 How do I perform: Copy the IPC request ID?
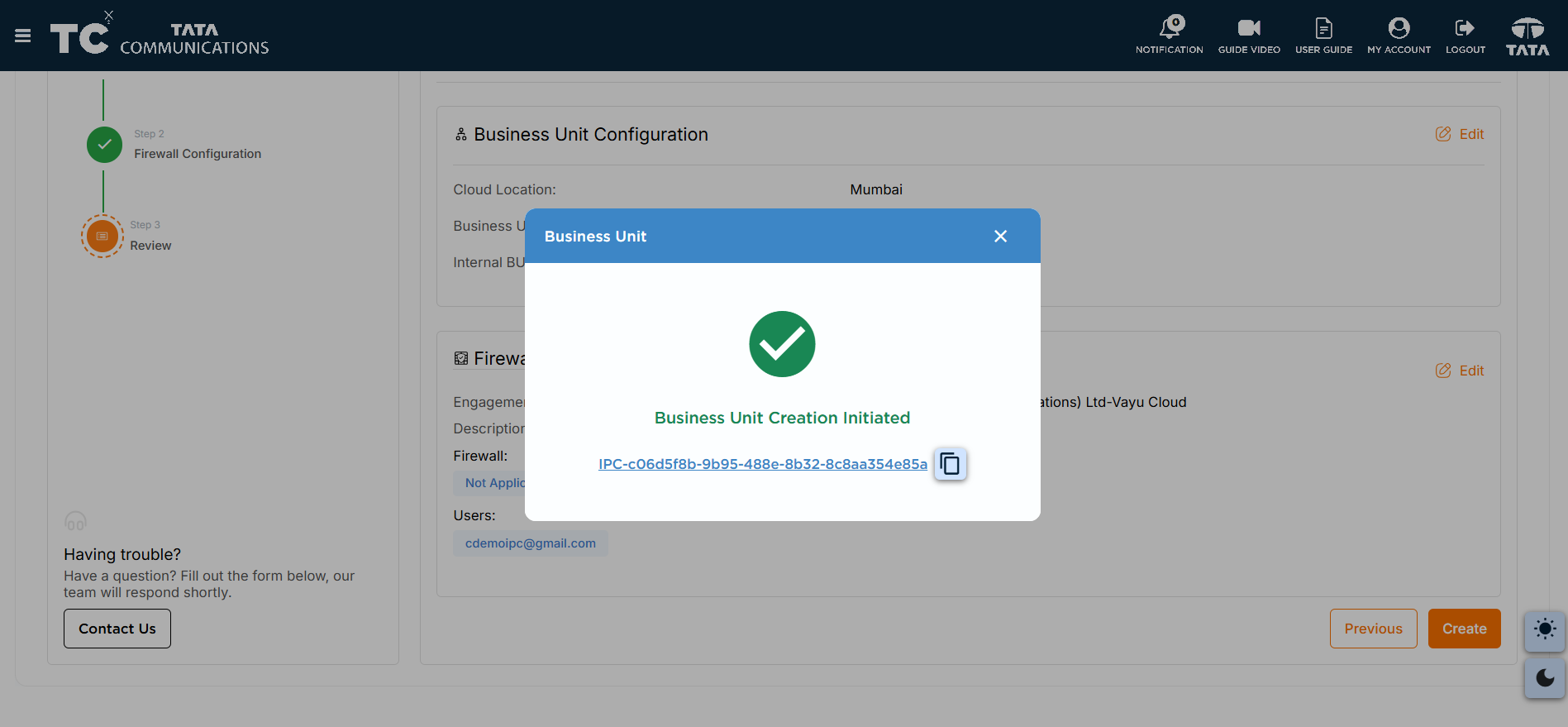951,464
